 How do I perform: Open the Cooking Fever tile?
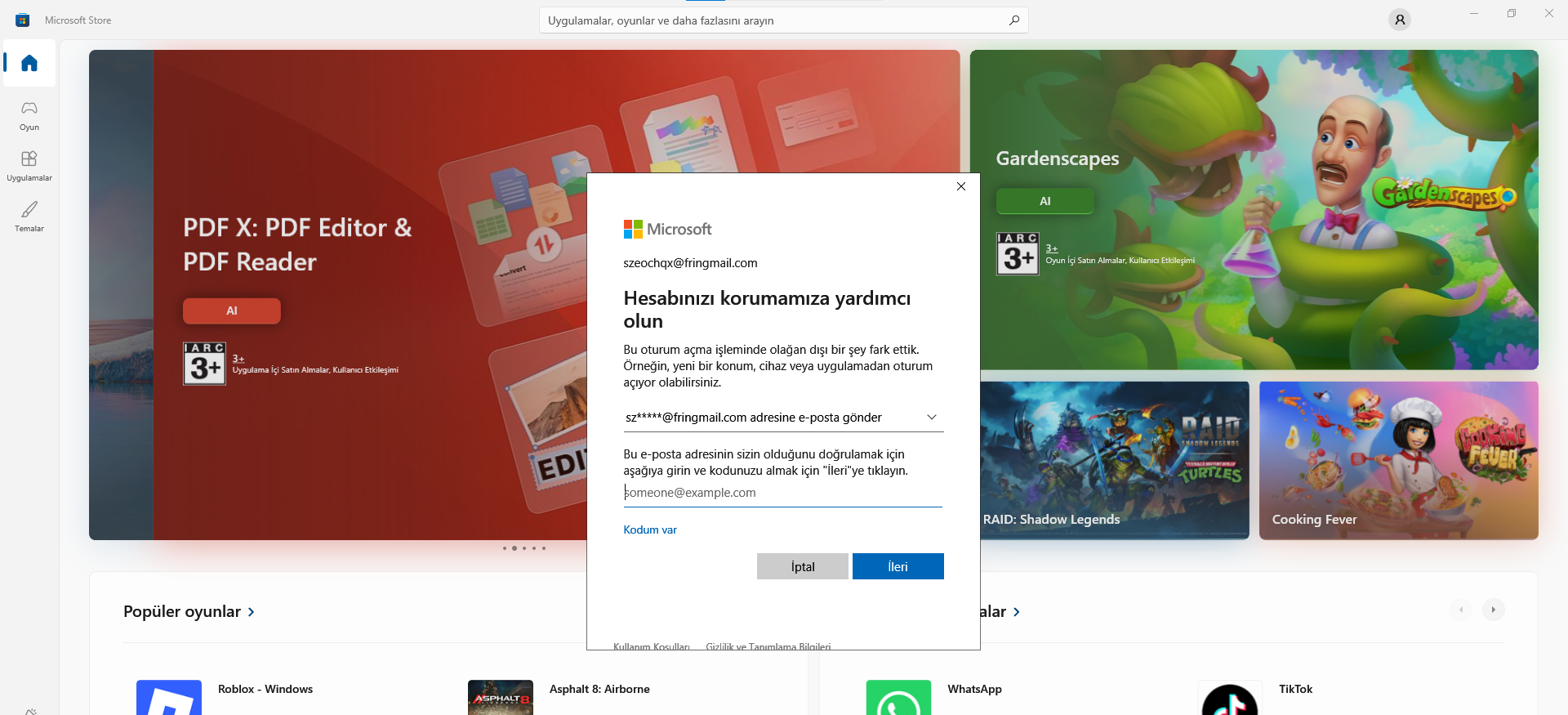pos(1399,460)
